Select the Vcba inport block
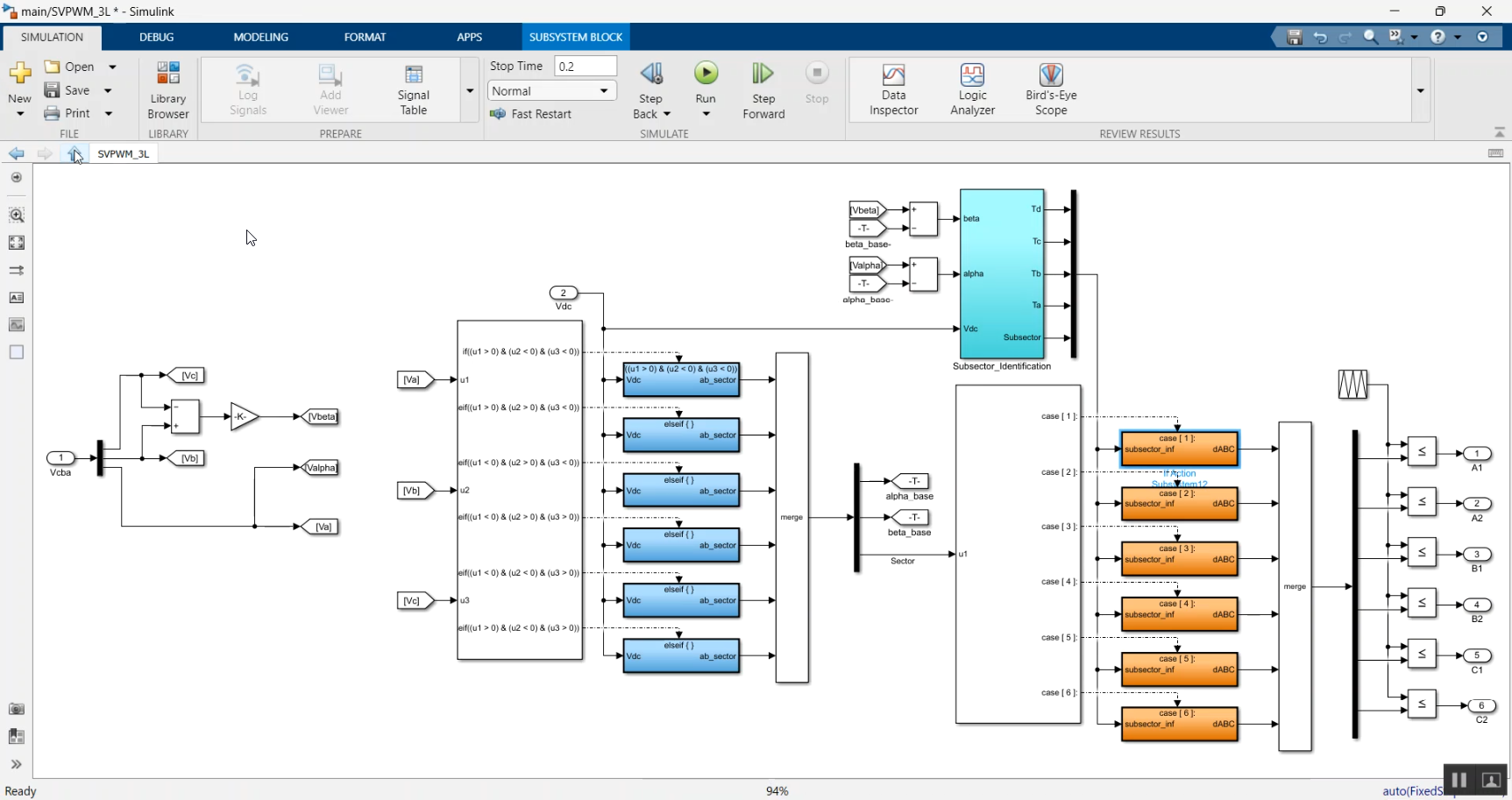The height and width of the screenshot is (800, 1512). 60,457
